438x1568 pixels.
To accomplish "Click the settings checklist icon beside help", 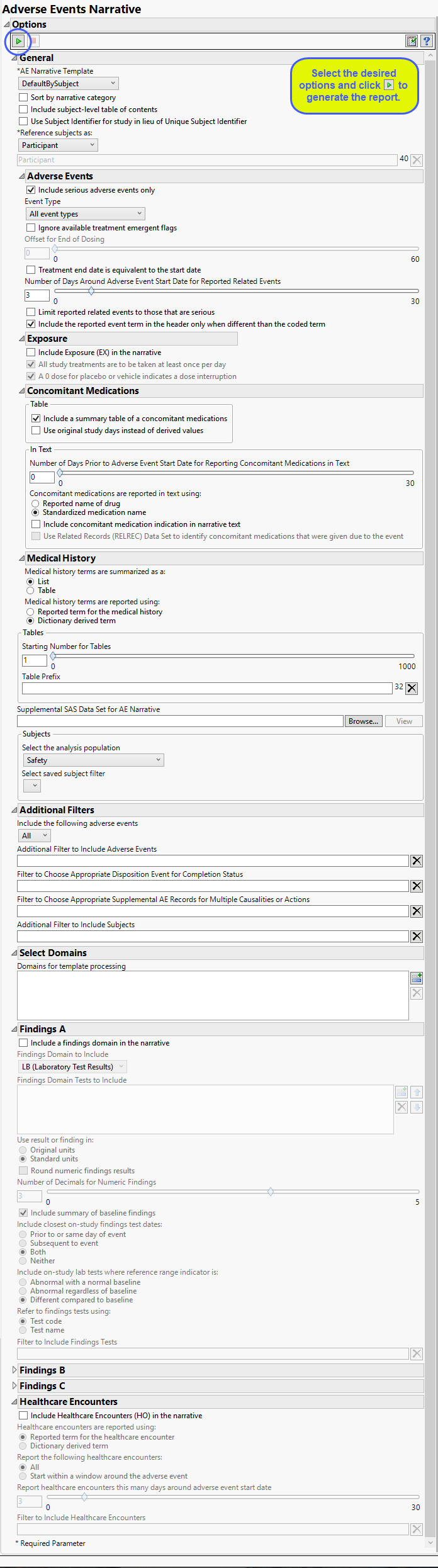I will click(412, 42).
